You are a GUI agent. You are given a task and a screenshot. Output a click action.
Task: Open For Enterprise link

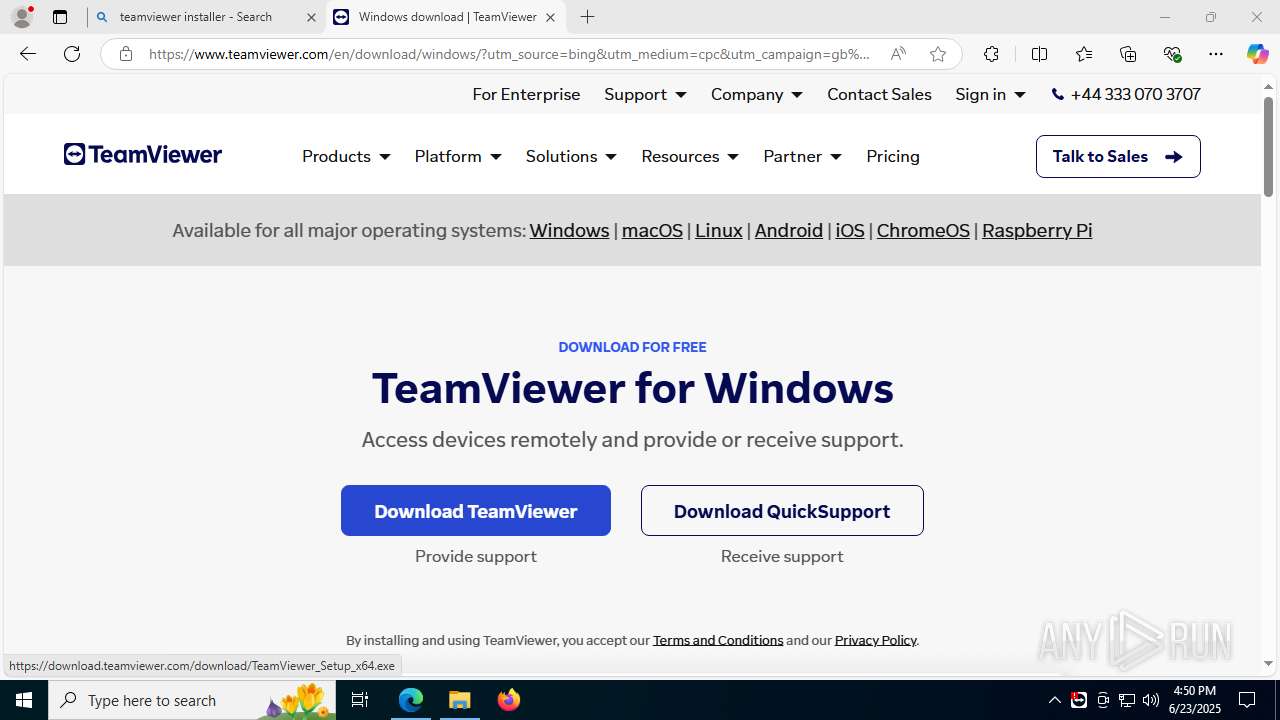pyautogui.click(x=526, y=94)
